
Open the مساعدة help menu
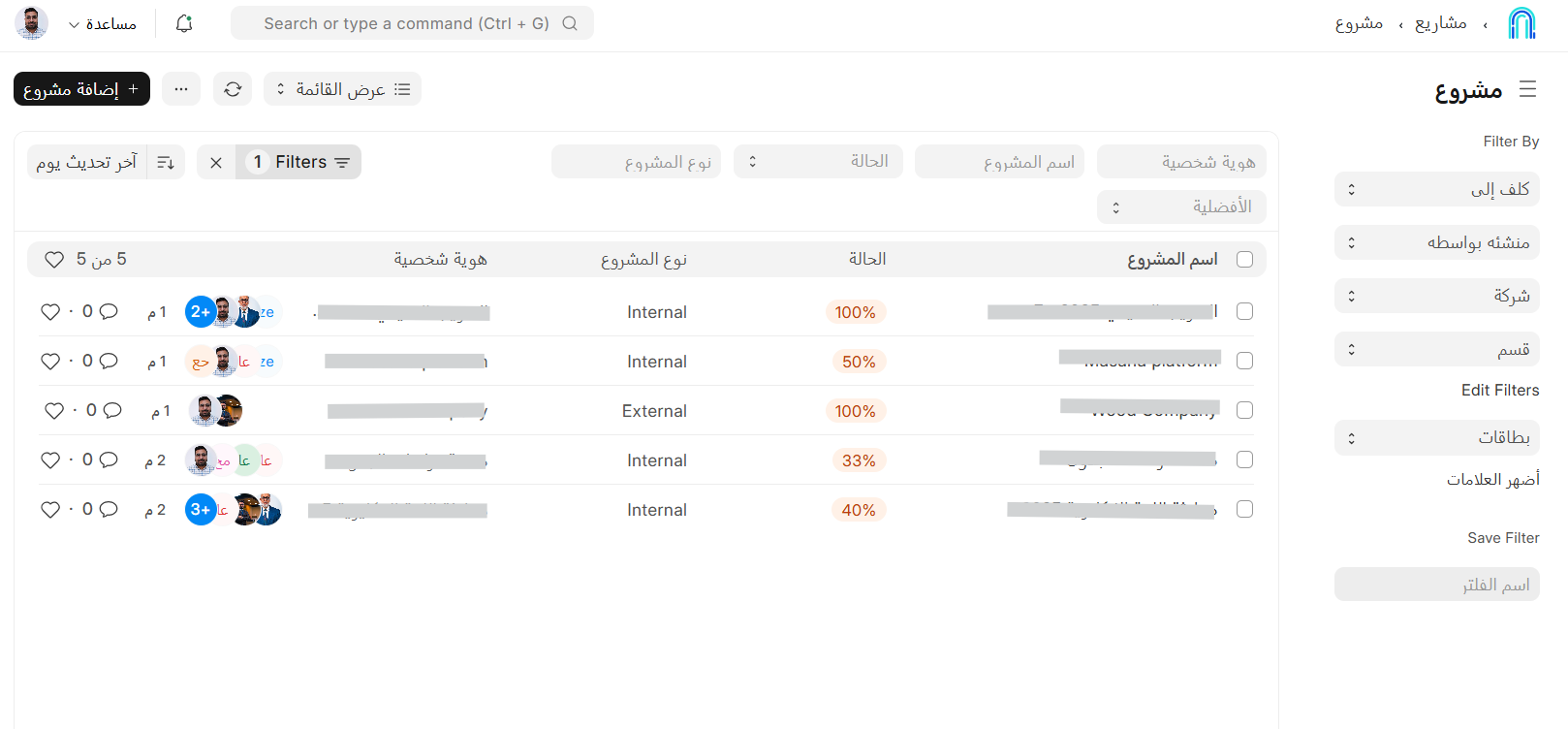[102, 23]
